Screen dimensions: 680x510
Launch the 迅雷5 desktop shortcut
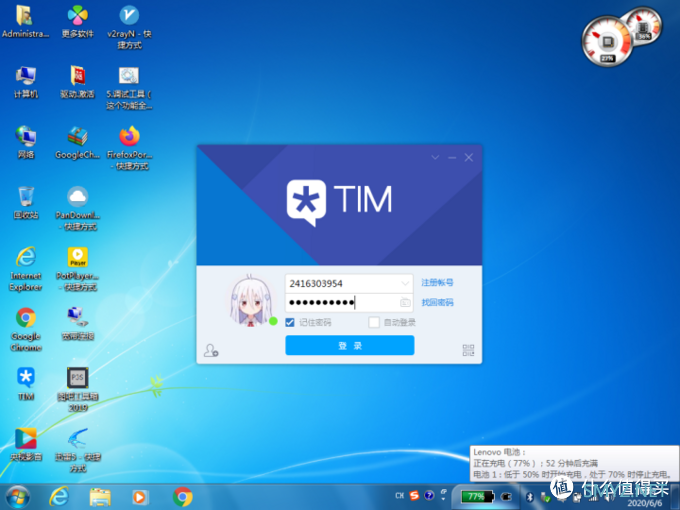click(78, 450)
